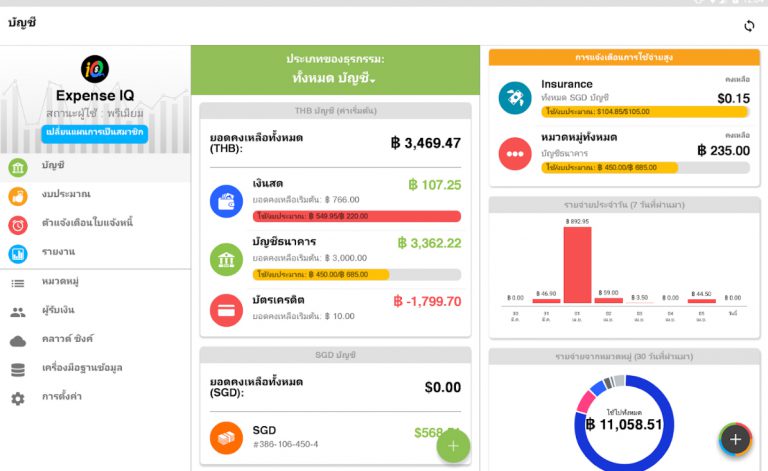
Task: Open the งบประมาณ budget icon
Action: (18, 196)
